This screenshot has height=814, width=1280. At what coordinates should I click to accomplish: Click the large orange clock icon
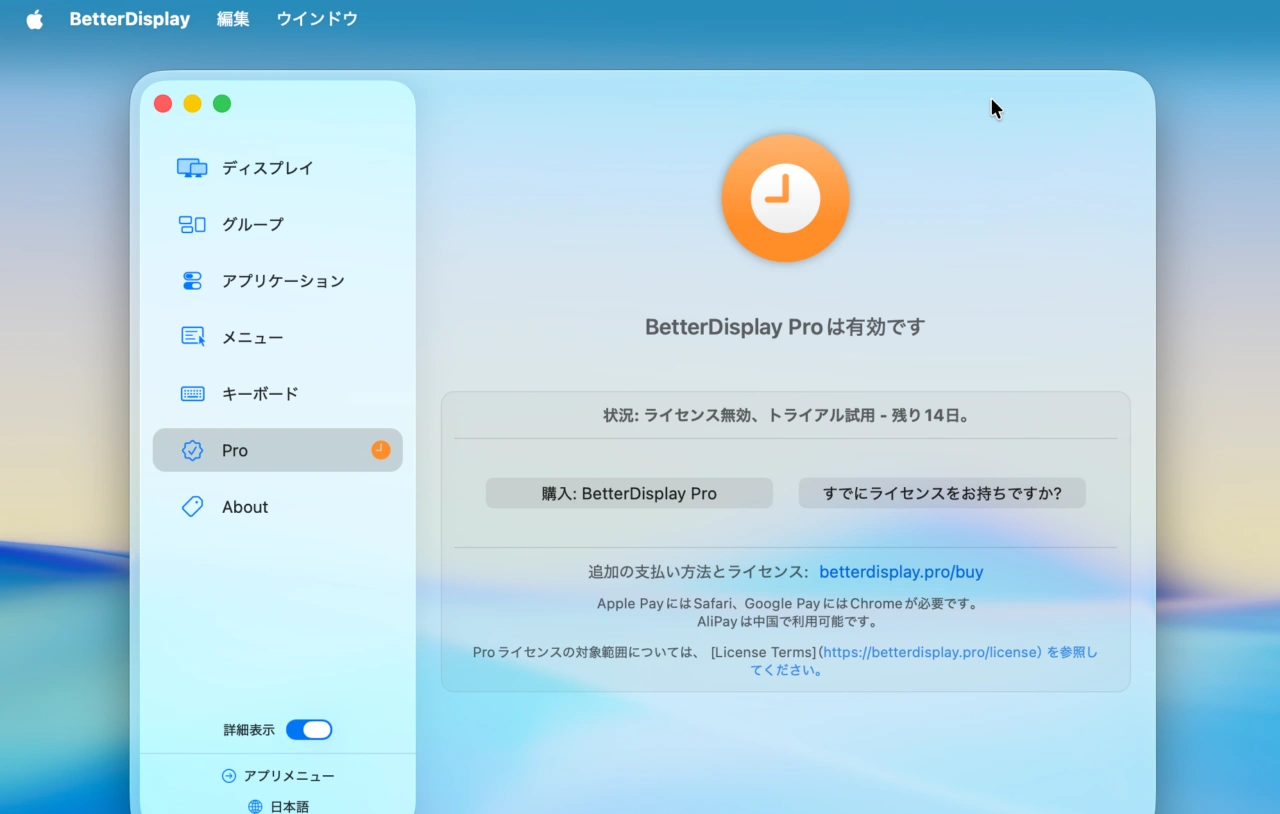click(x=785, y=198)
